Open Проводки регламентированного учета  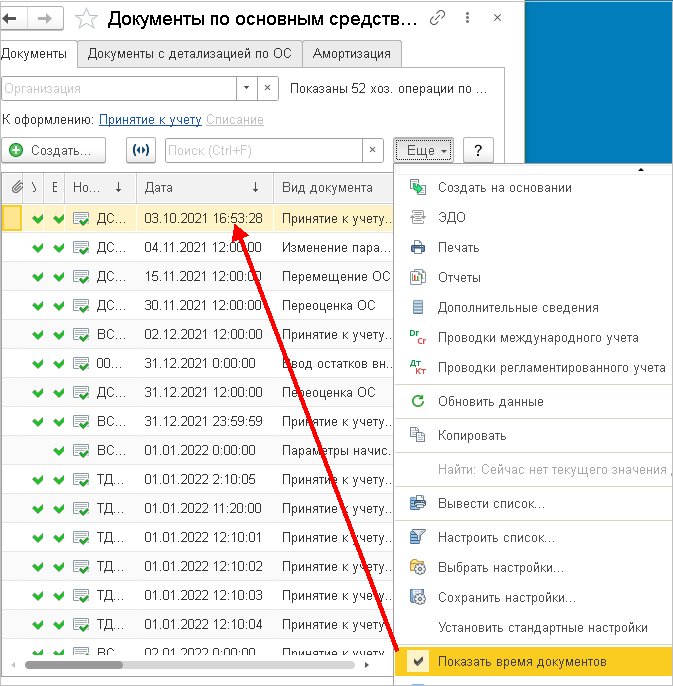[x=533, y=368]
